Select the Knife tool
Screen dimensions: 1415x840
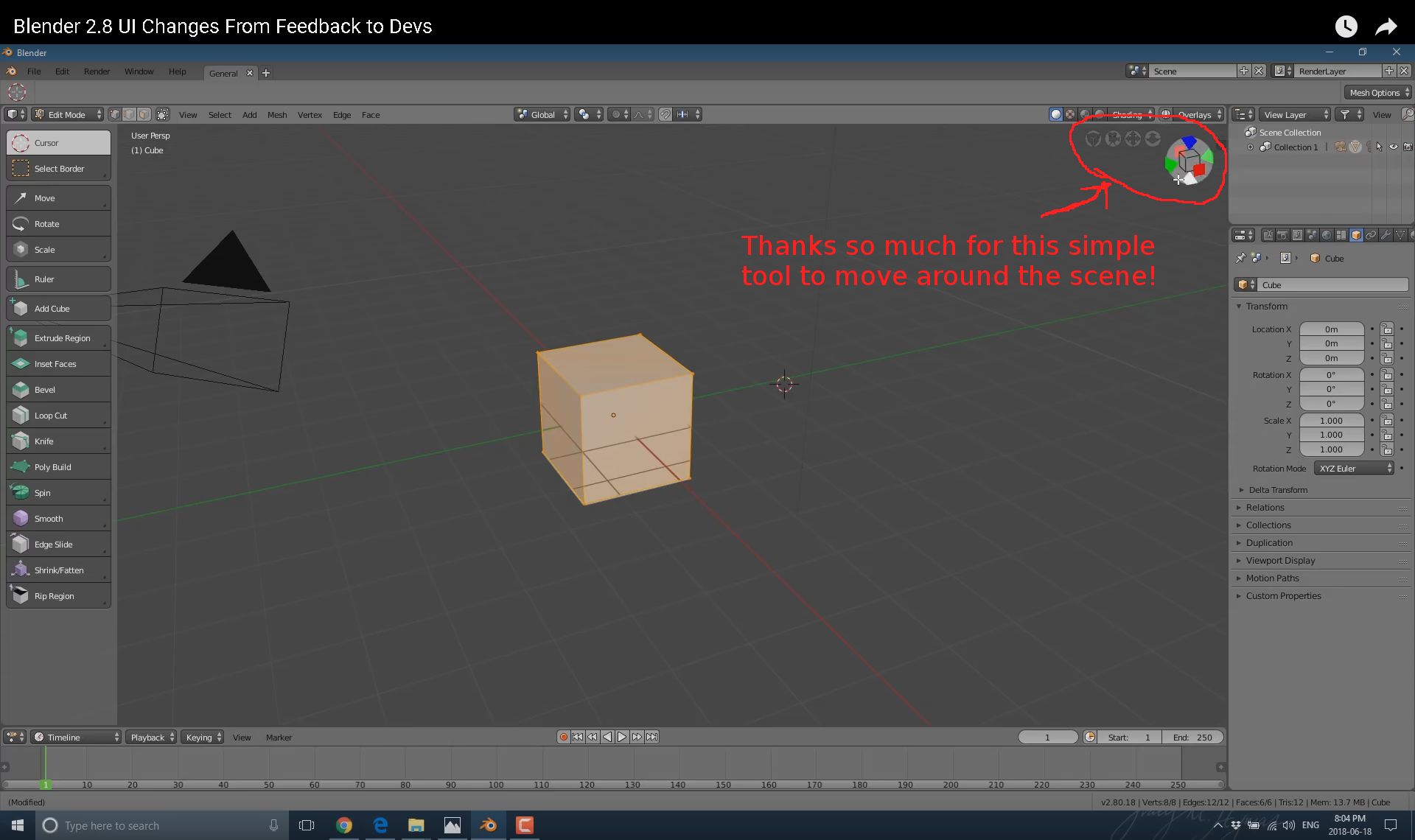[x=57, y=441]
